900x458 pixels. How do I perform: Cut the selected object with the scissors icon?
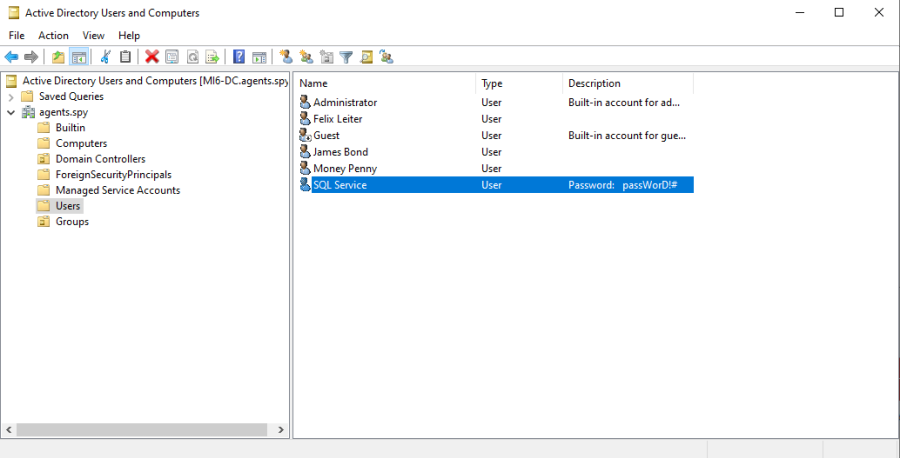pyautogui.click(x=106, y=57)
